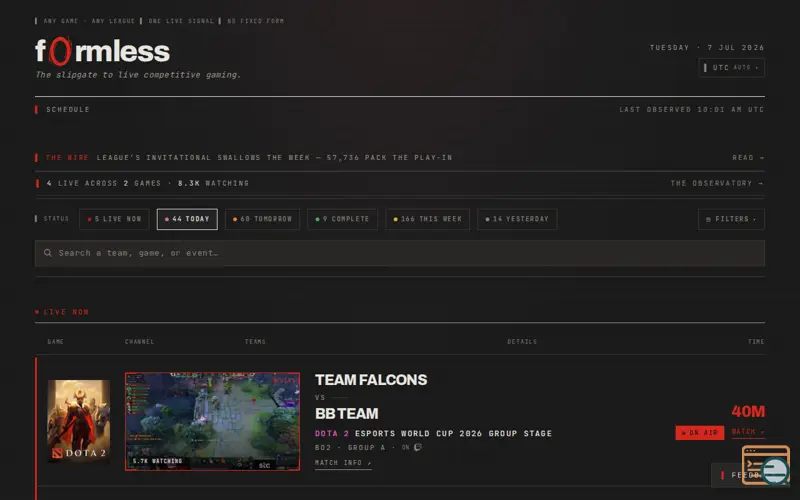
Task: Select the 44 Today filter
Action: (x=187, y=219)
